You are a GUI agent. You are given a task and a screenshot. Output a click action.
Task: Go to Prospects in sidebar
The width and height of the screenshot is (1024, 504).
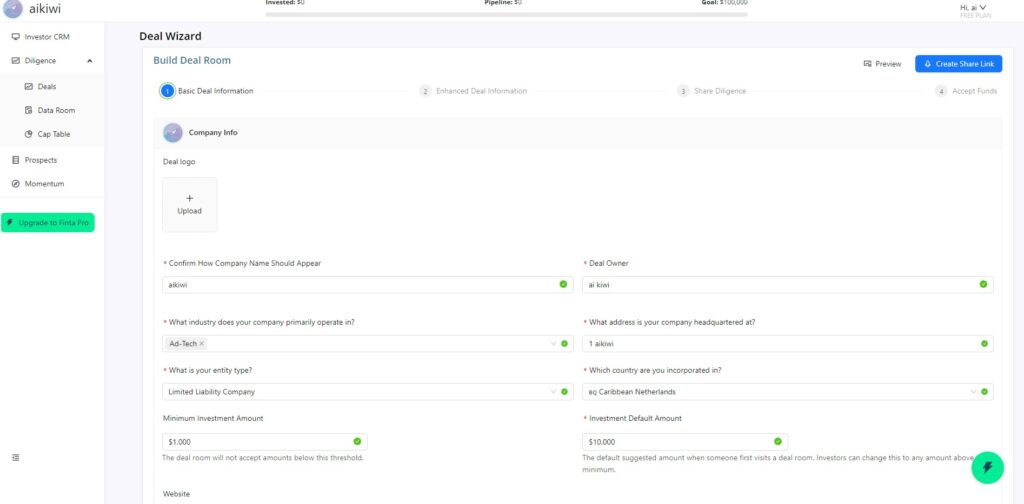(x=41, y=160)
